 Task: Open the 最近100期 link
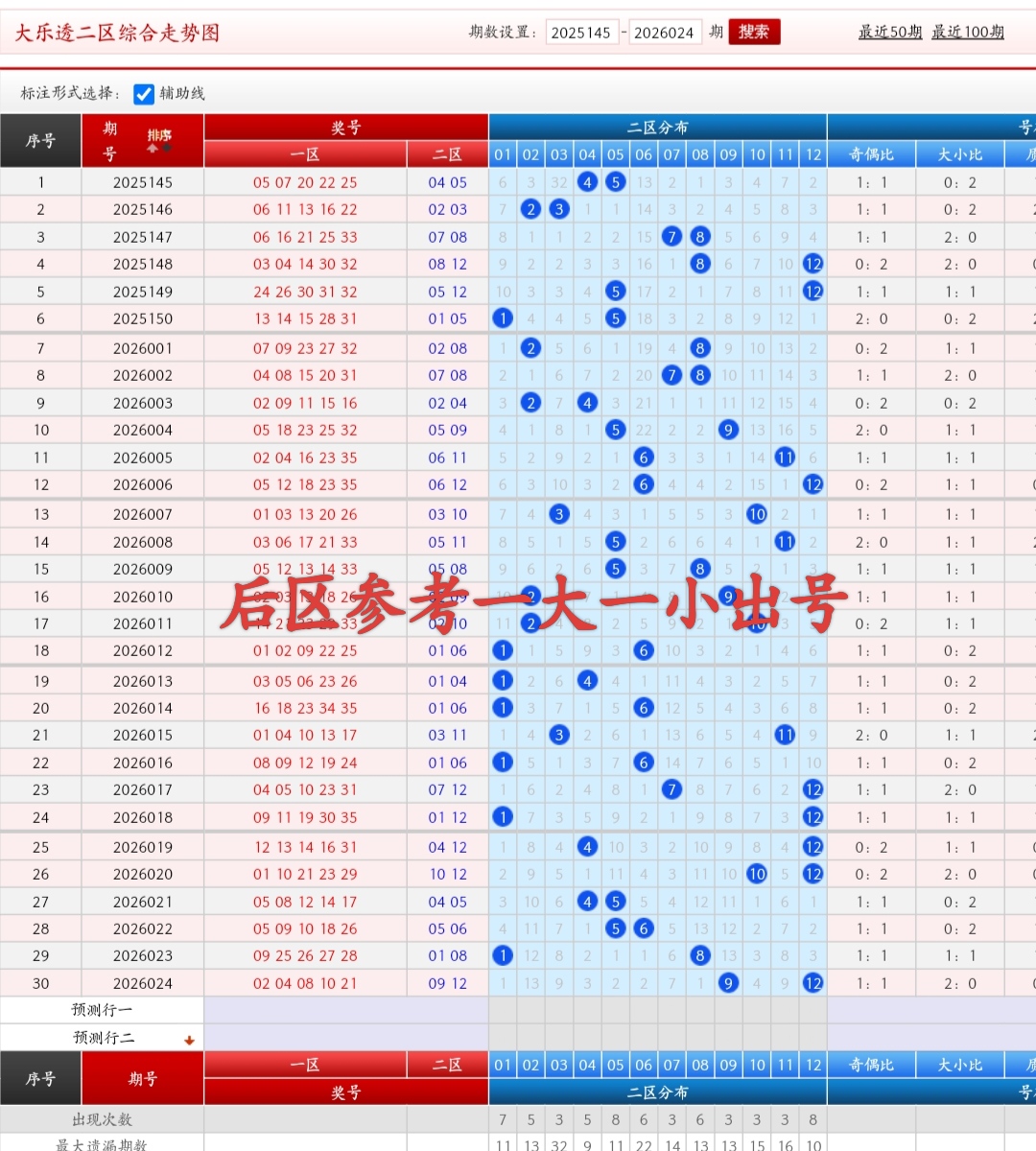[968, 32]
